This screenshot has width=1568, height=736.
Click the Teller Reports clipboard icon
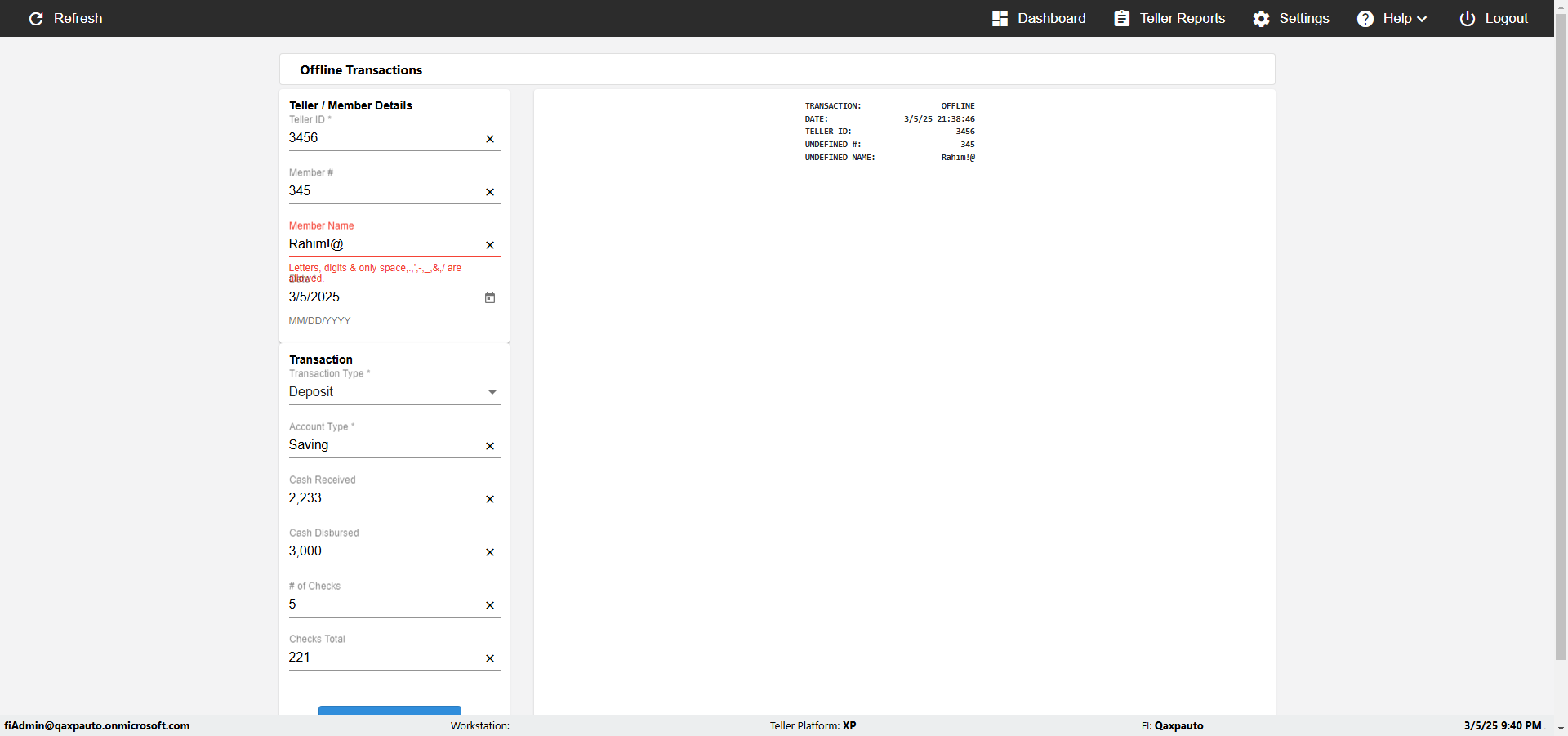1122,19
